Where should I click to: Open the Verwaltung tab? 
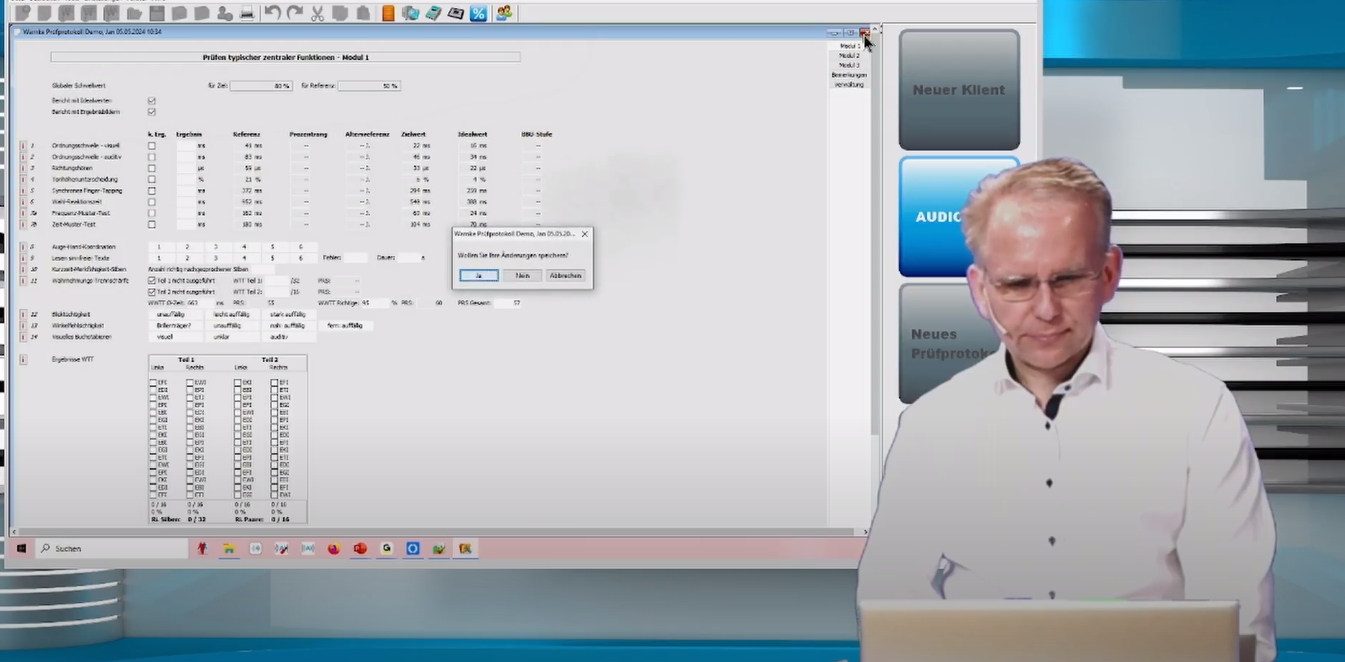pyautogui.click(x=849, y=84)
